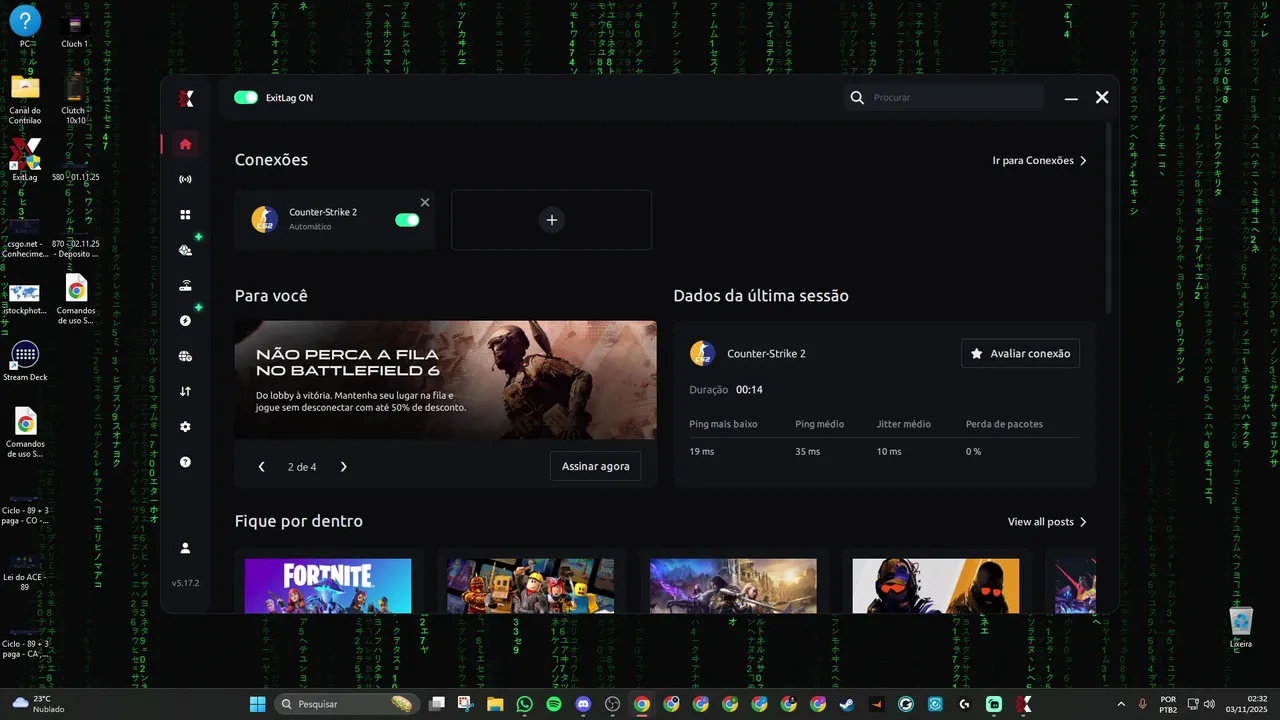Screen dimensions: 1280x720
Task: Open File Explorer from the taskbar
Action: pos(495,704)
